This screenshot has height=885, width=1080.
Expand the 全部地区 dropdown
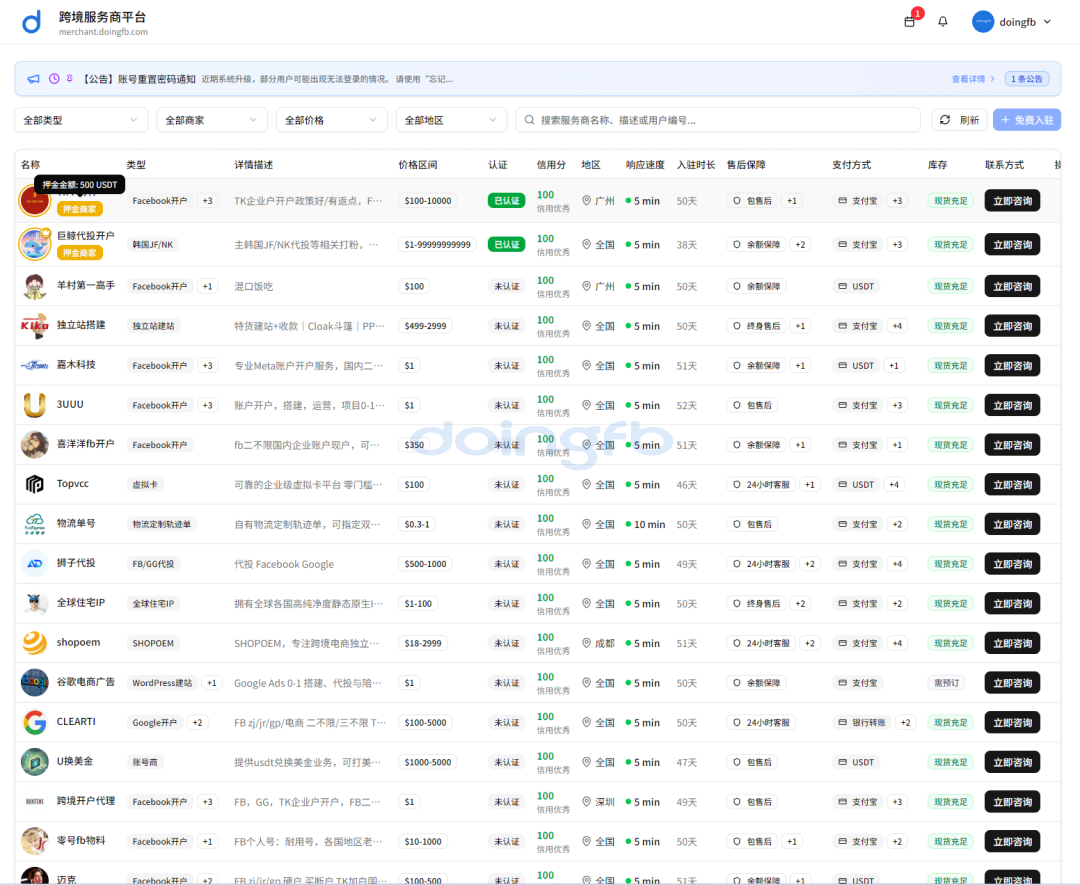coord(451,120)
